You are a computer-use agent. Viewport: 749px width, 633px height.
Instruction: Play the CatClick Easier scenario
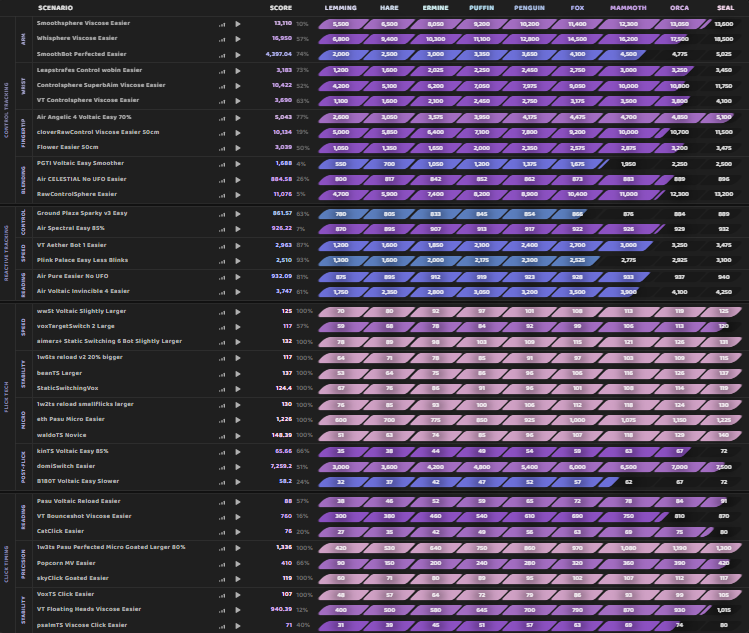(238, 532)
